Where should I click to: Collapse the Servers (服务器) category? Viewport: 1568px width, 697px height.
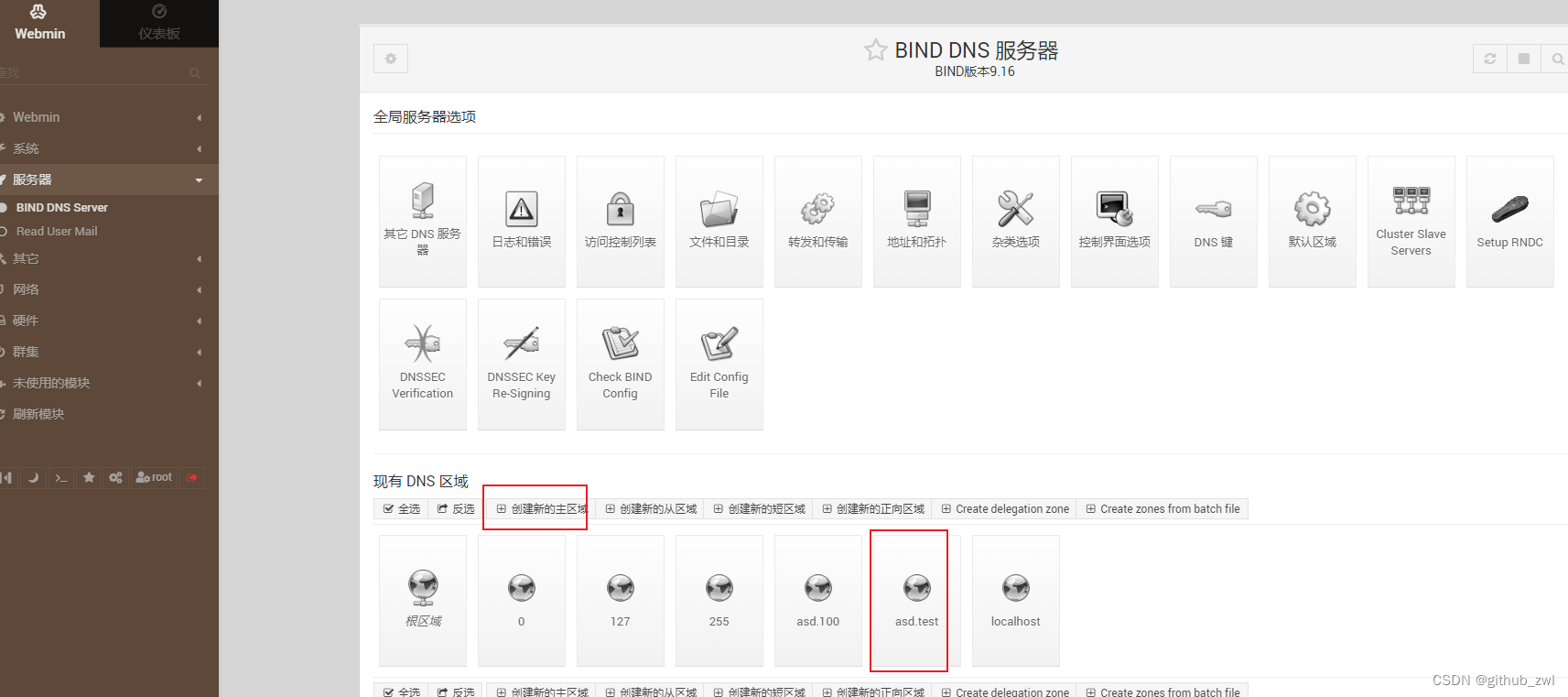[109, 180]
